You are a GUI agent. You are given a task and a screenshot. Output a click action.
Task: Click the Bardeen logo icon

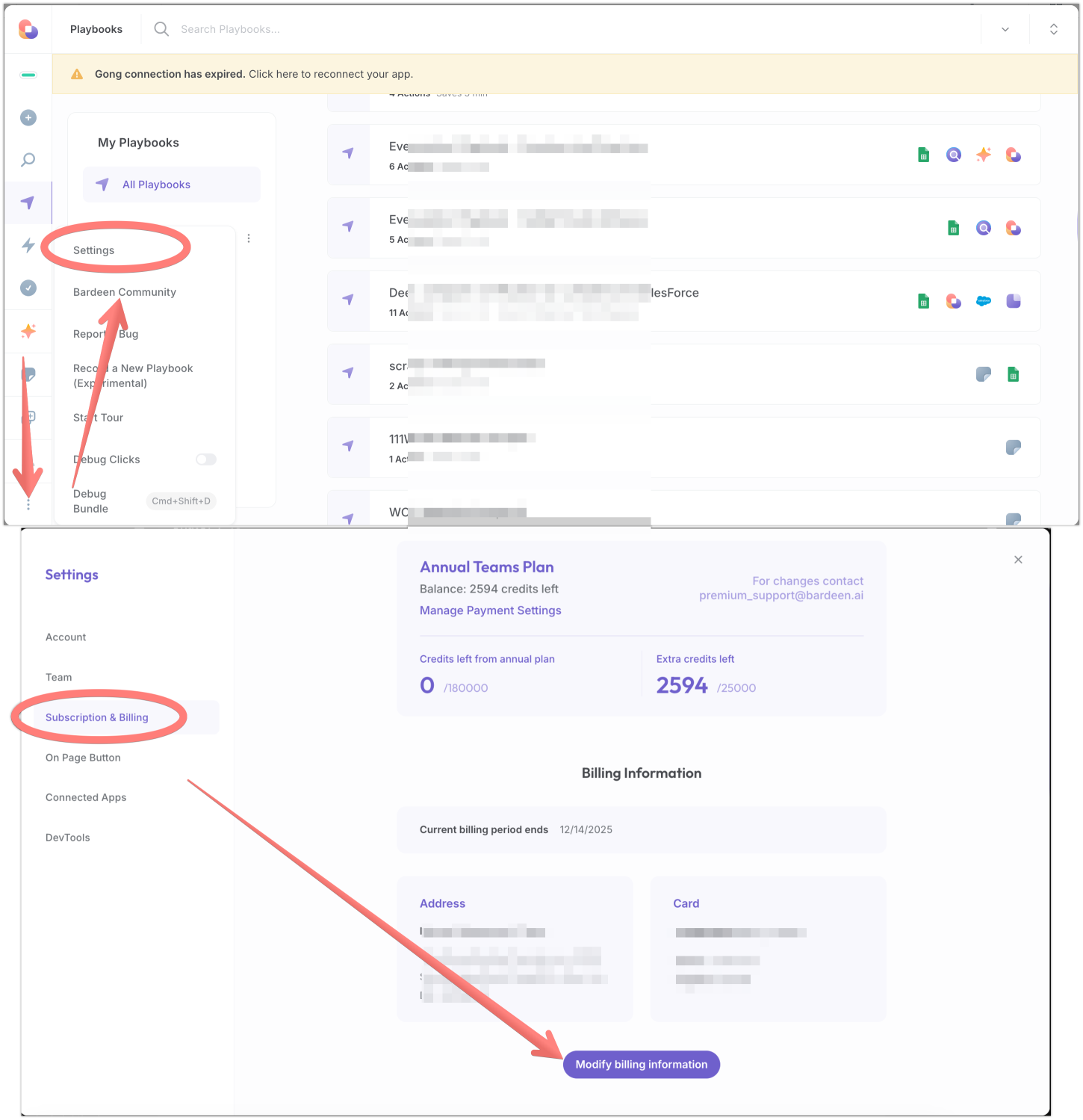[x=28, y=29]
